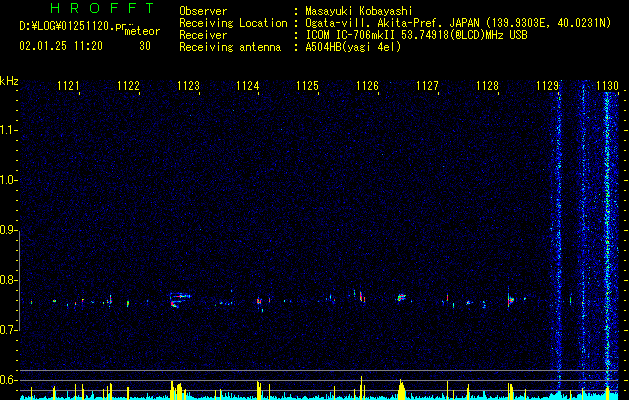Click the gray frequency range bracket beside 0.8
This screenshot has width=629, height=400.
[19, 280]
